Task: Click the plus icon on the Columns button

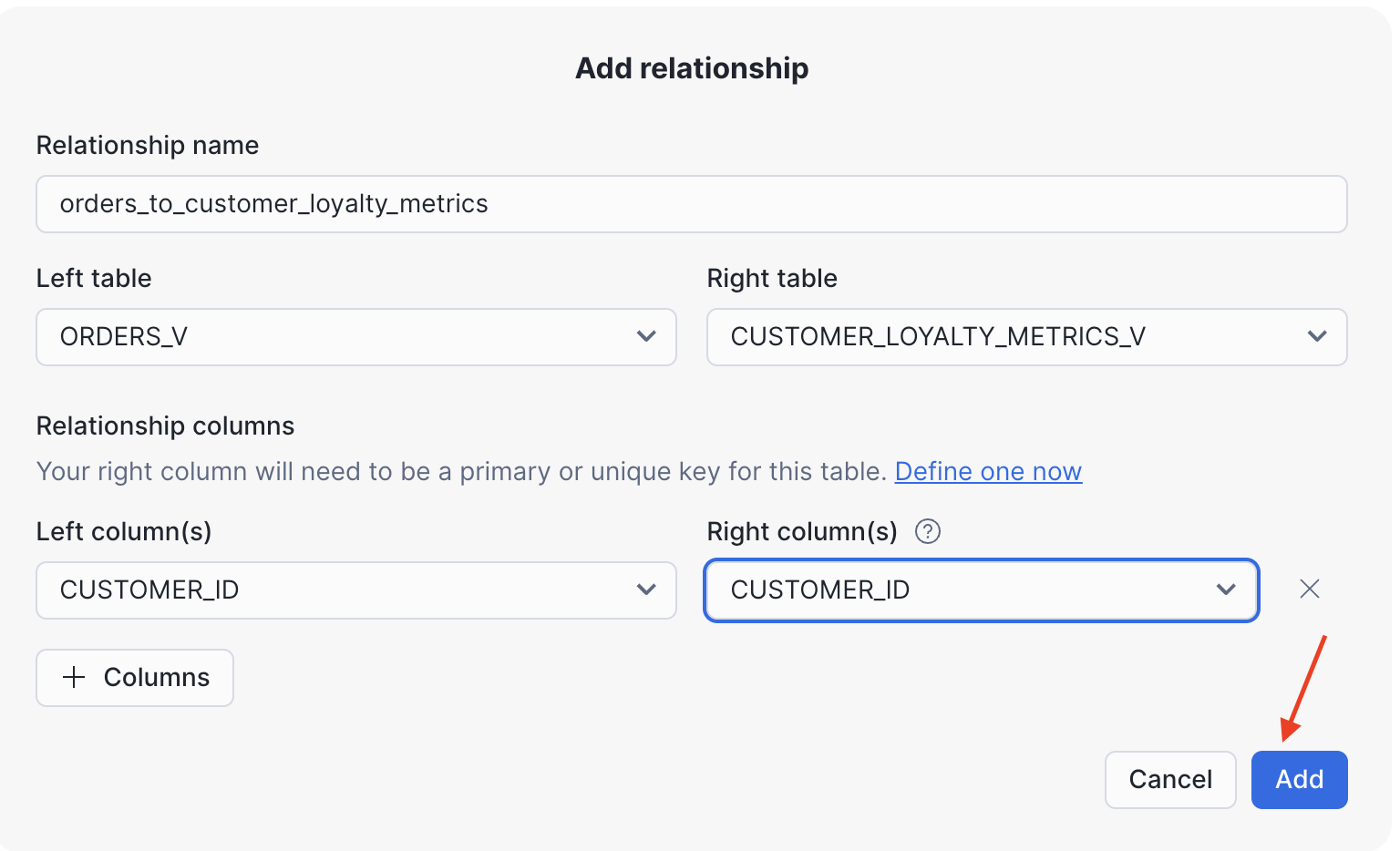Action: point(72,677)
